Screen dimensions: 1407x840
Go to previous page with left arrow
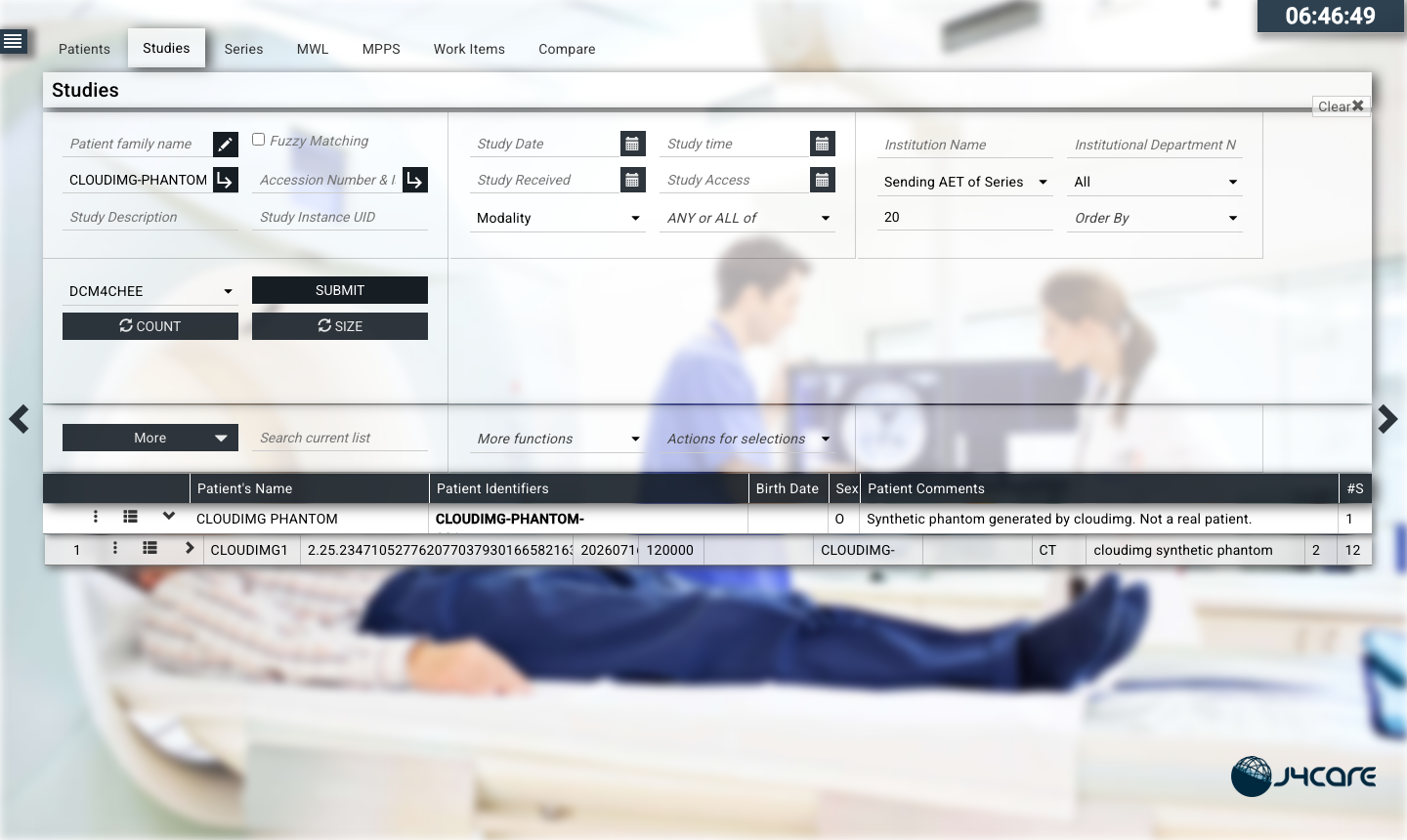[x=19, y=419]
